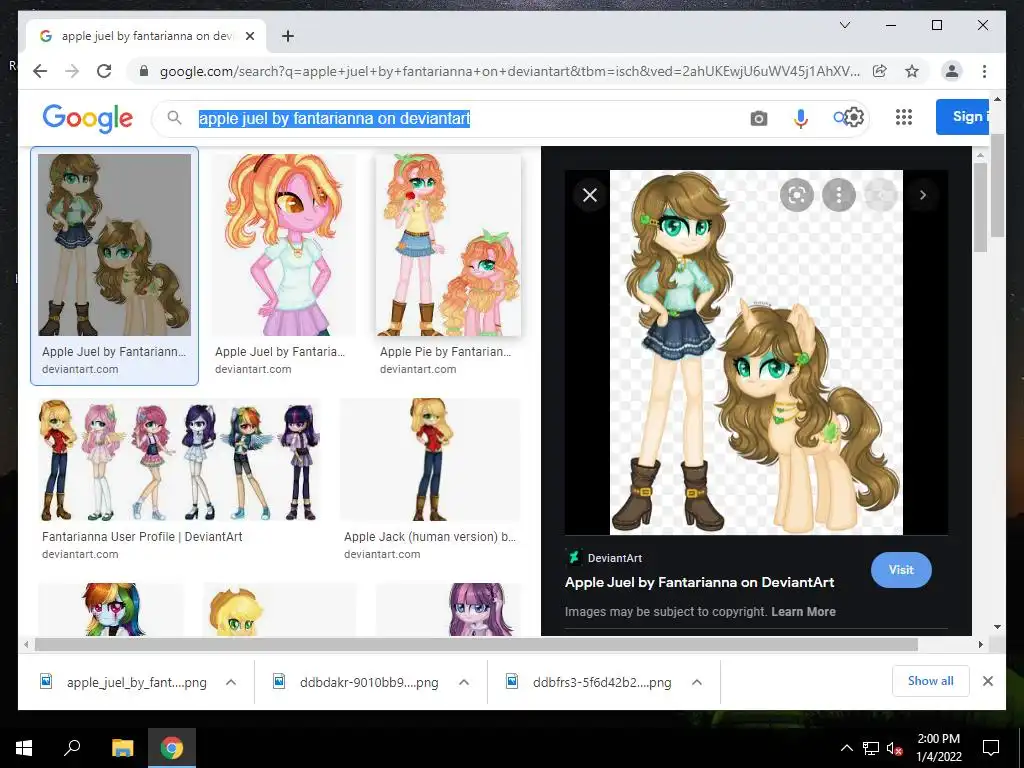Focus the Google search text field
The image size is (1024, 768).
[467, 118]
